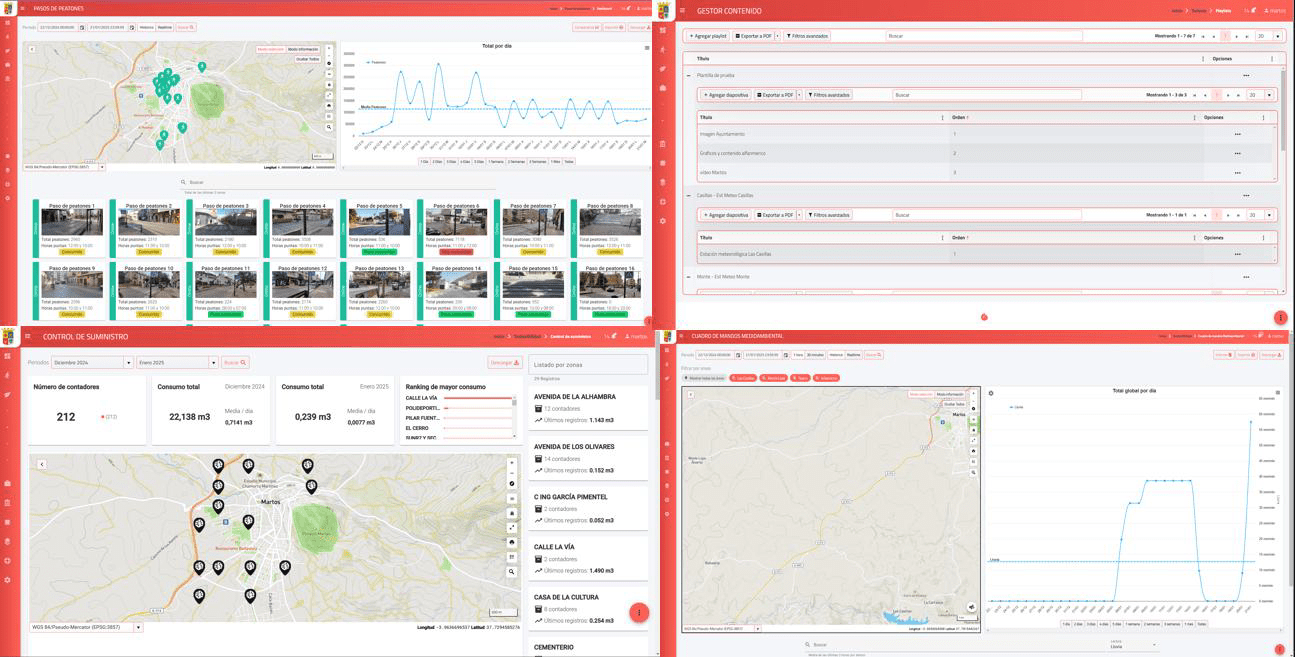Click the Gestor Contenido vertical scrollbar
This screenshot has width=1295, height=657.
tap(1285, 120)
